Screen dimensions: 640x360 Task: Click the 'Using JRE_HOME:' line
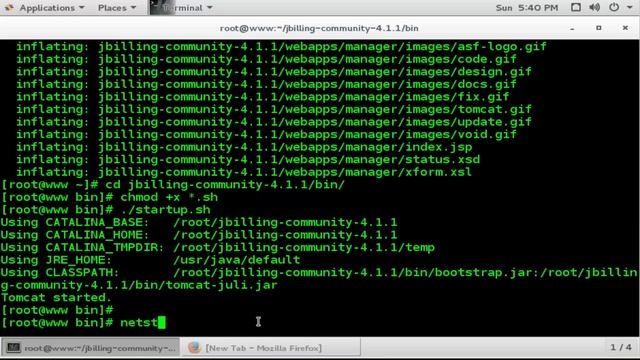[x=151, y=260]
